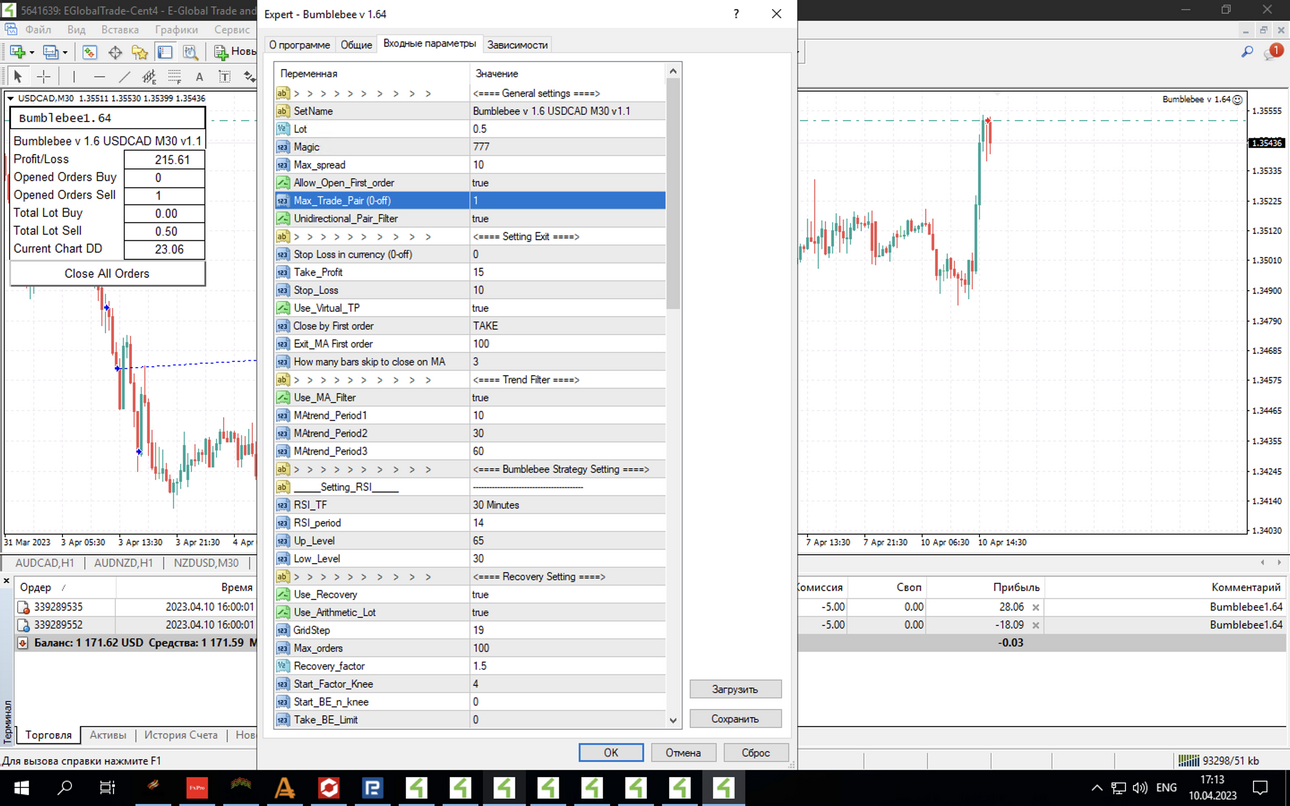The width and height of the screenshot is (1290, 806).
Task: Open Windows taskbar search
Action: click(x=65, y=788)
